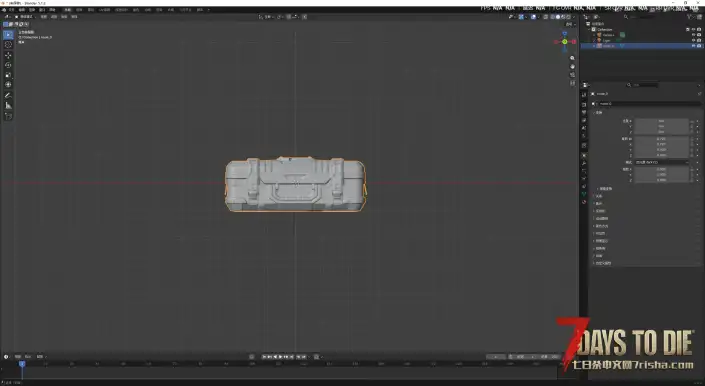Open the green Object Data properties tab
The height and width of the screenshot is (386, 705).
click(x=584, y=194)
